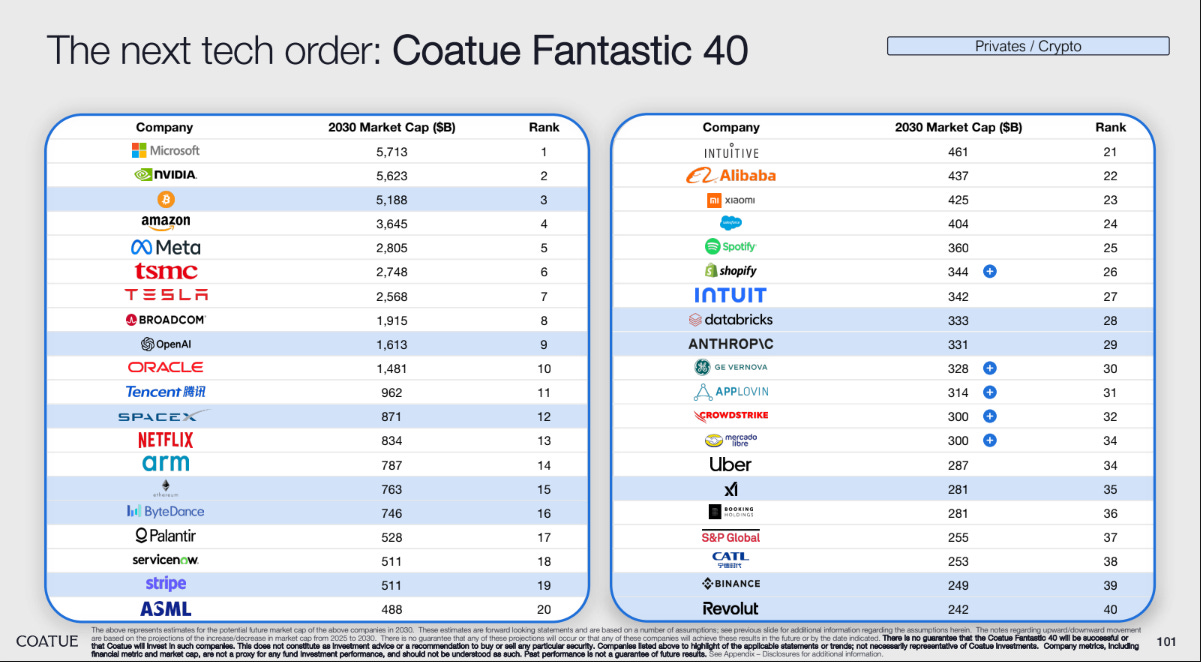This screenshot has height=662, width=1201.
Task: Click the 461 value for Intuitive
Action: point(958,152)
